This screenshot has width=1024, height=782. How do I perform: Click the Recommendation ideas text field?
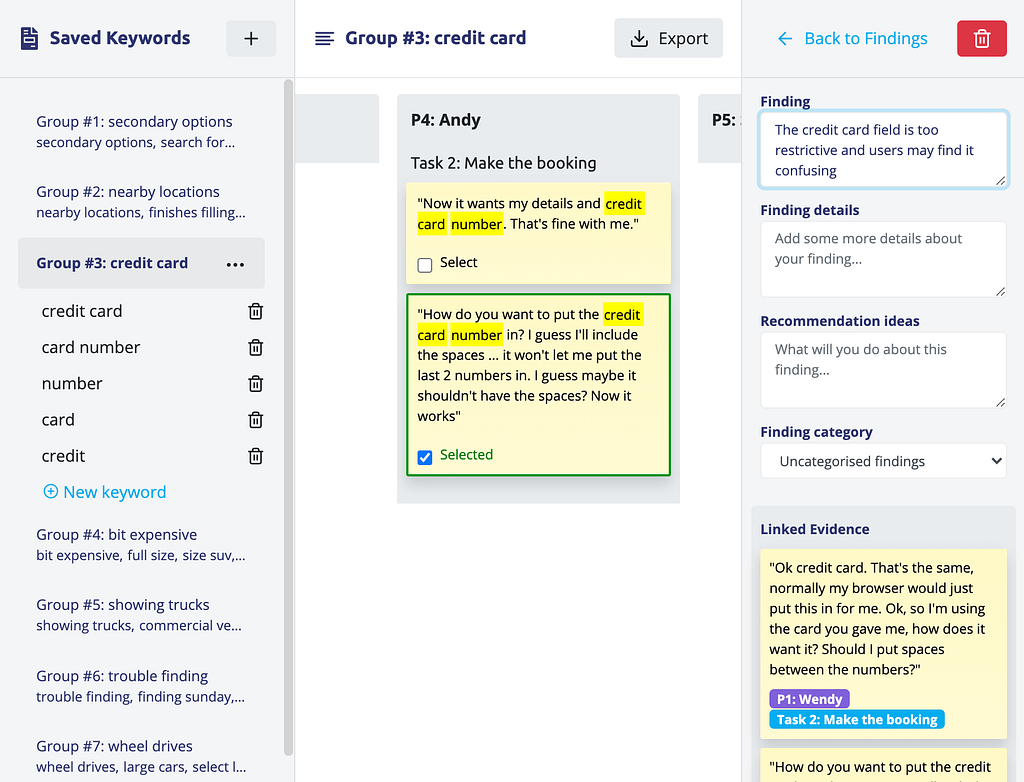(883, 370)
